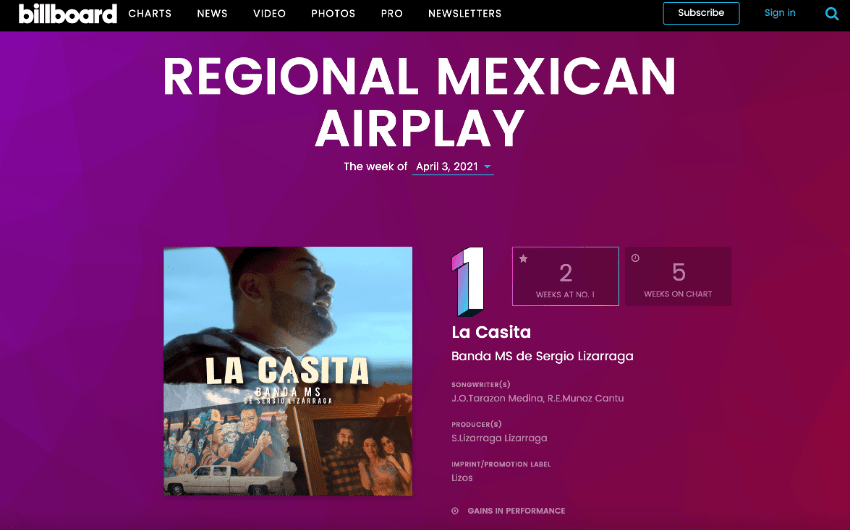850x530 pixels.
Task: Click the star icon in Weeks at No. 1
Action: [x=523, y=258]
